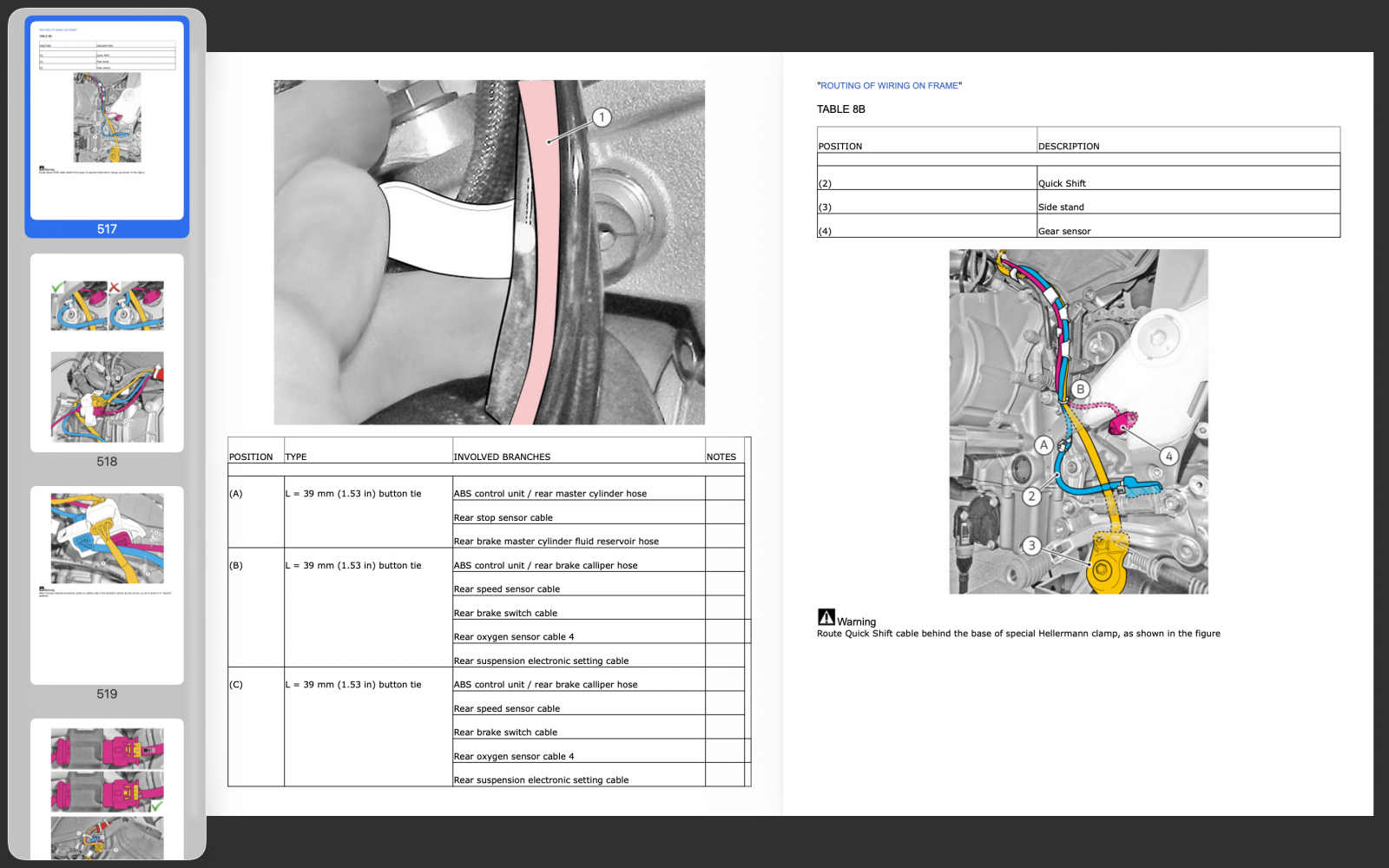
Task: Click callout circle 1 on the hose photo
Action: [x=602, y=118]
